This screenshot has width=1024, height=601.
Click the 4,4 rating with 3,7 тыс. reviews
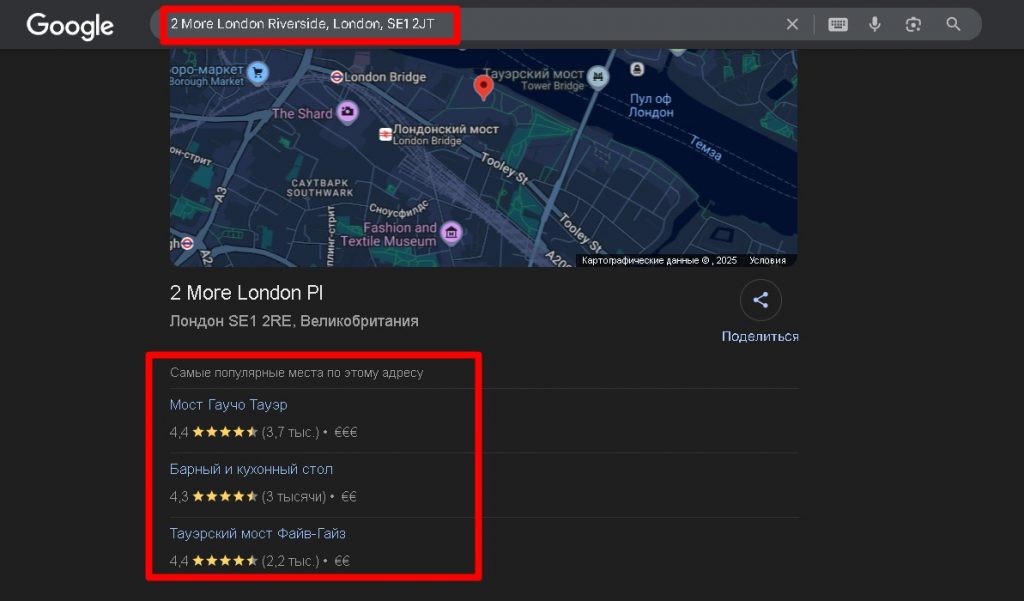pos(263,432)
